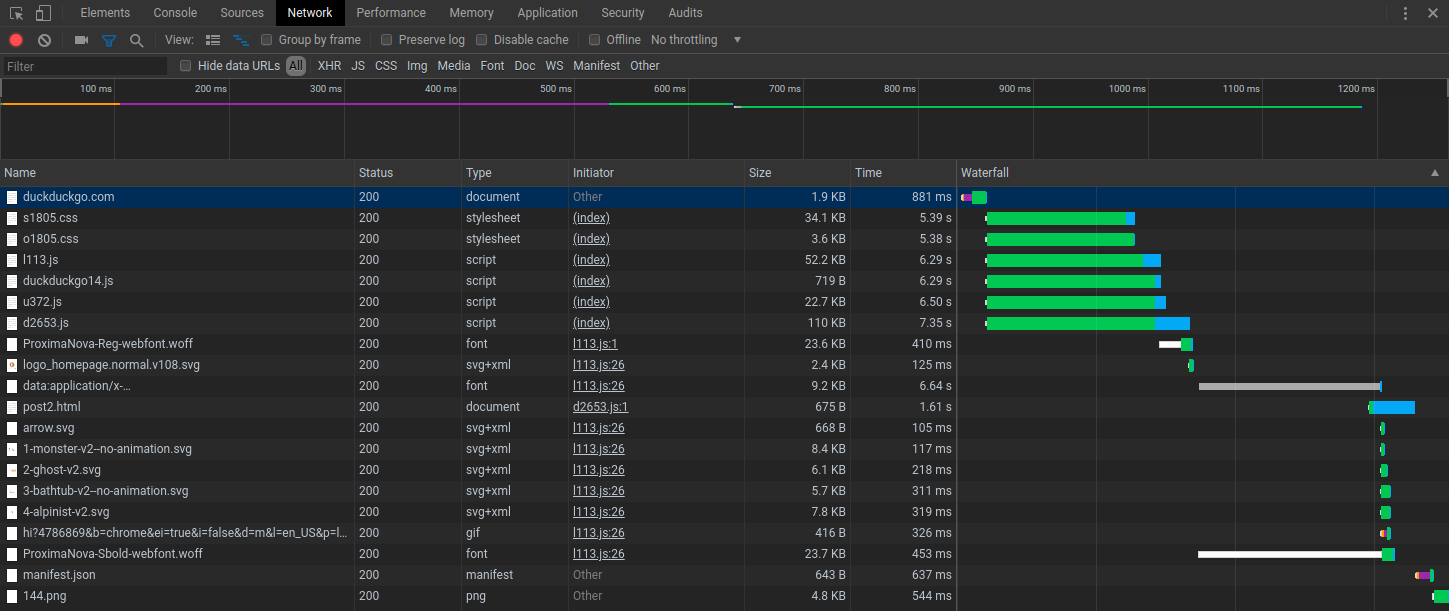Screen dimensions: 1449x611
Task: Follow d2653.js:1 initiator link for post2.html
Action: click(600, 407)
